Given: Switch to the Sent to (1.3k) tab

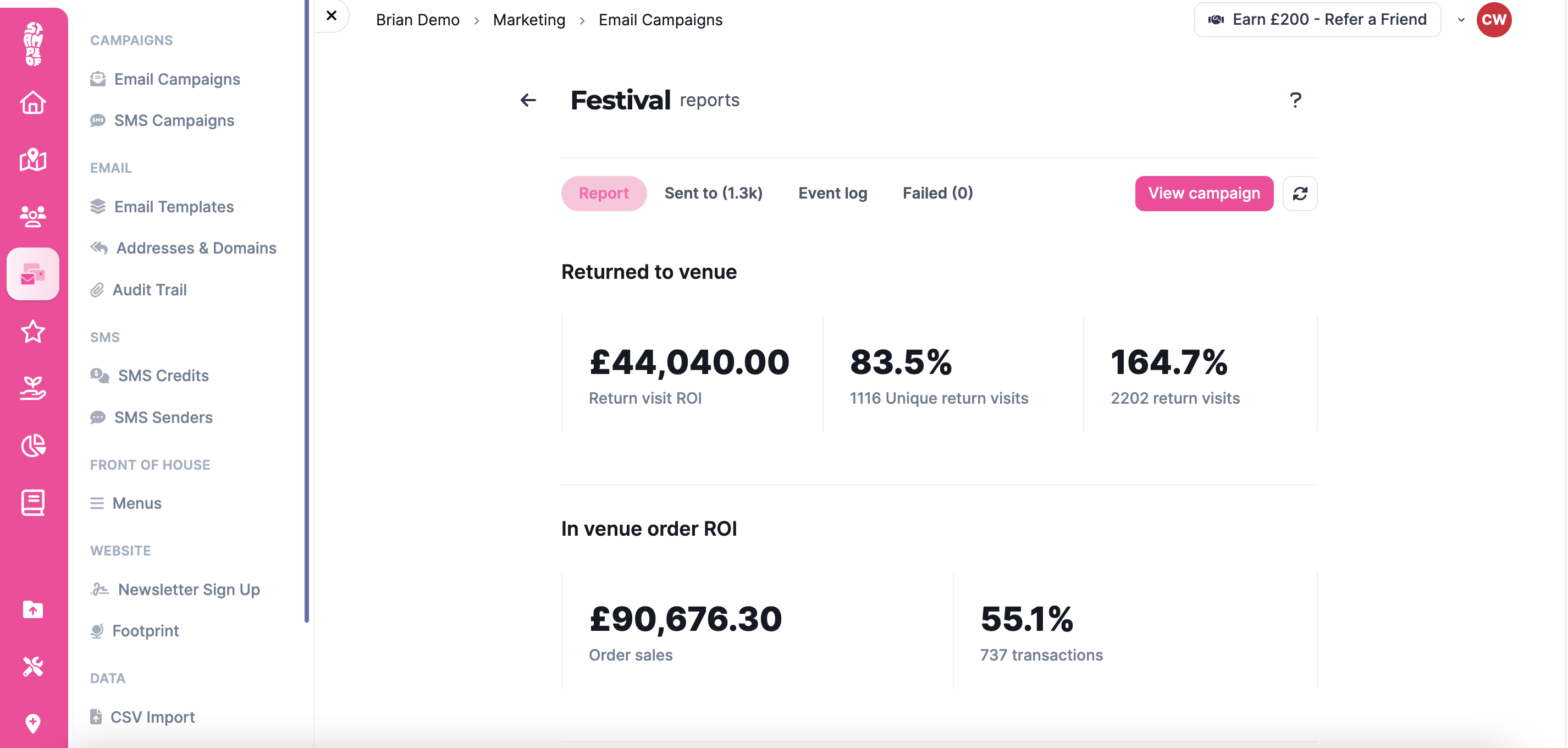Looking at the screenshot, I should tap(713, 193).
